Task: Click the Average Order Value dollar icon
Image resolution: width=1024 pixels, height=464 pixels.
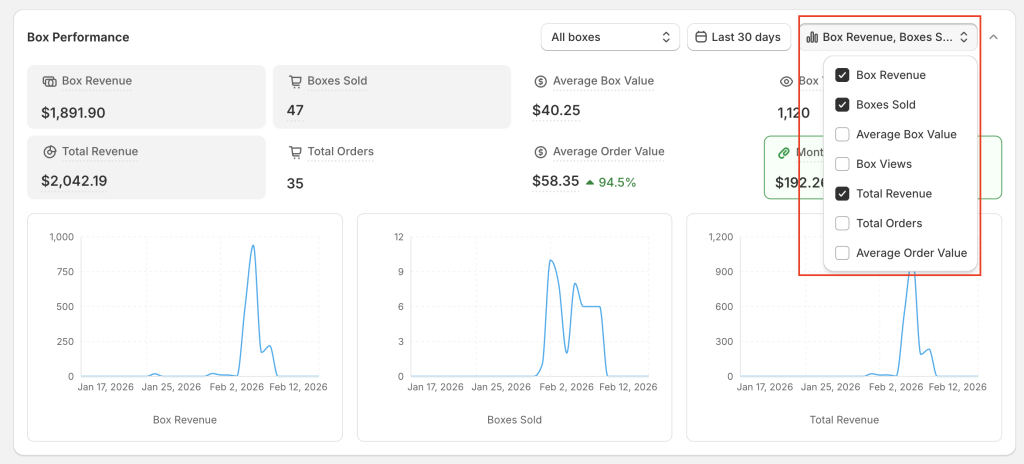Action: tap(541, 152)
